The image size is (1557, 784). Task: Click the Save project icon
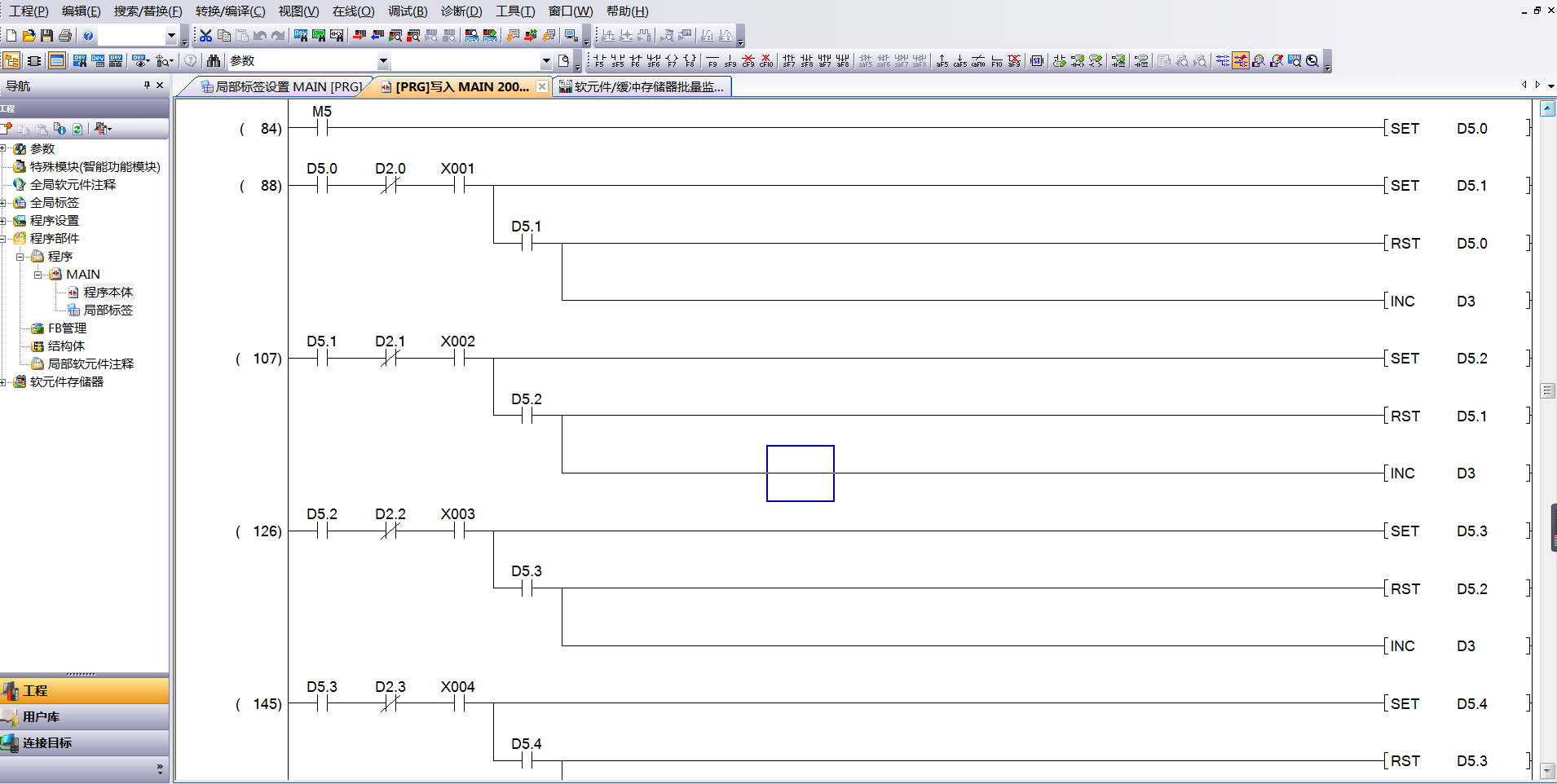pos(46,36)
